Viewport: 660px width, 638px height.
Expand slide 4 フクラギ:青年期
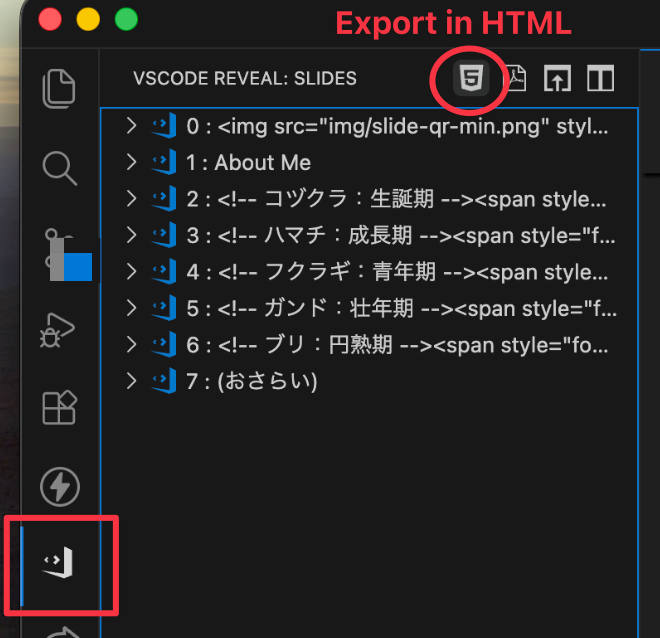tap(131, 271)
